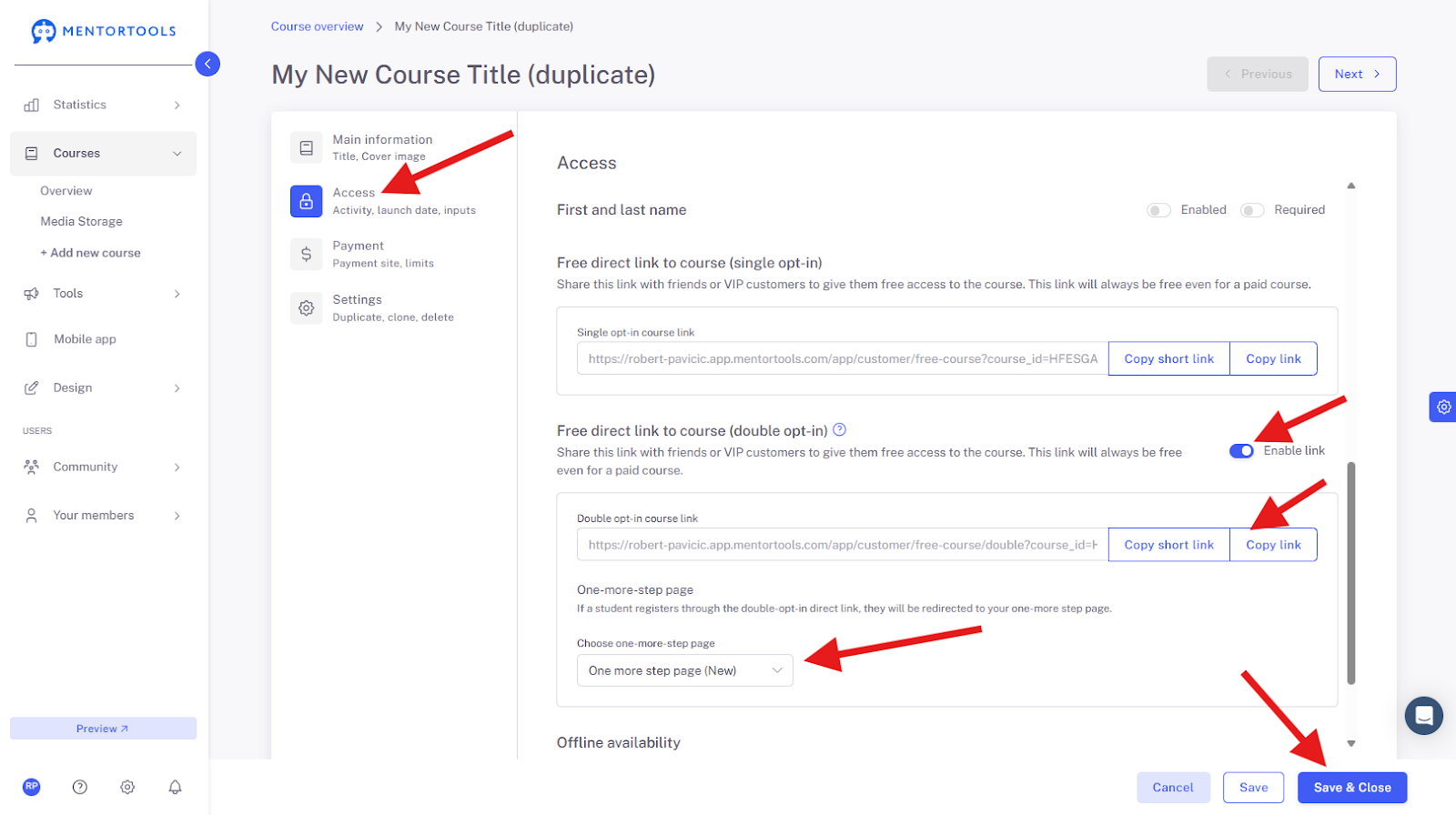Toggle First and last name Enabled switch
1456x815 pixels.
(1158, 210)
